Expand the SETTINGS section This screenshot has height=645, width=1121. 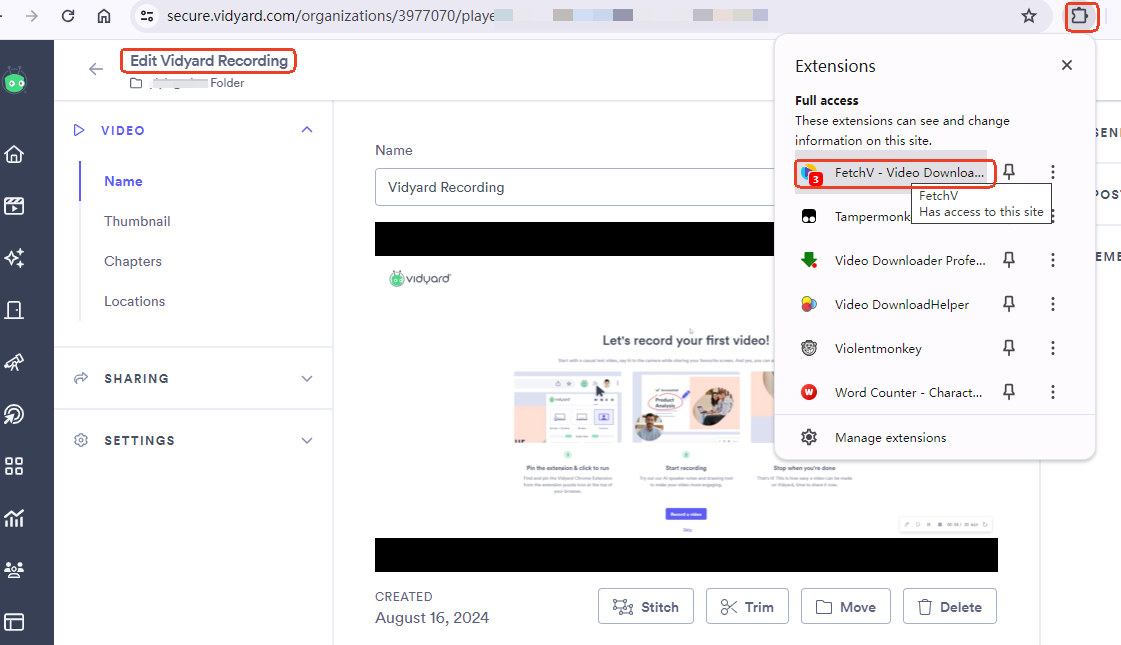pyautogui.click(x=307, y=441)
